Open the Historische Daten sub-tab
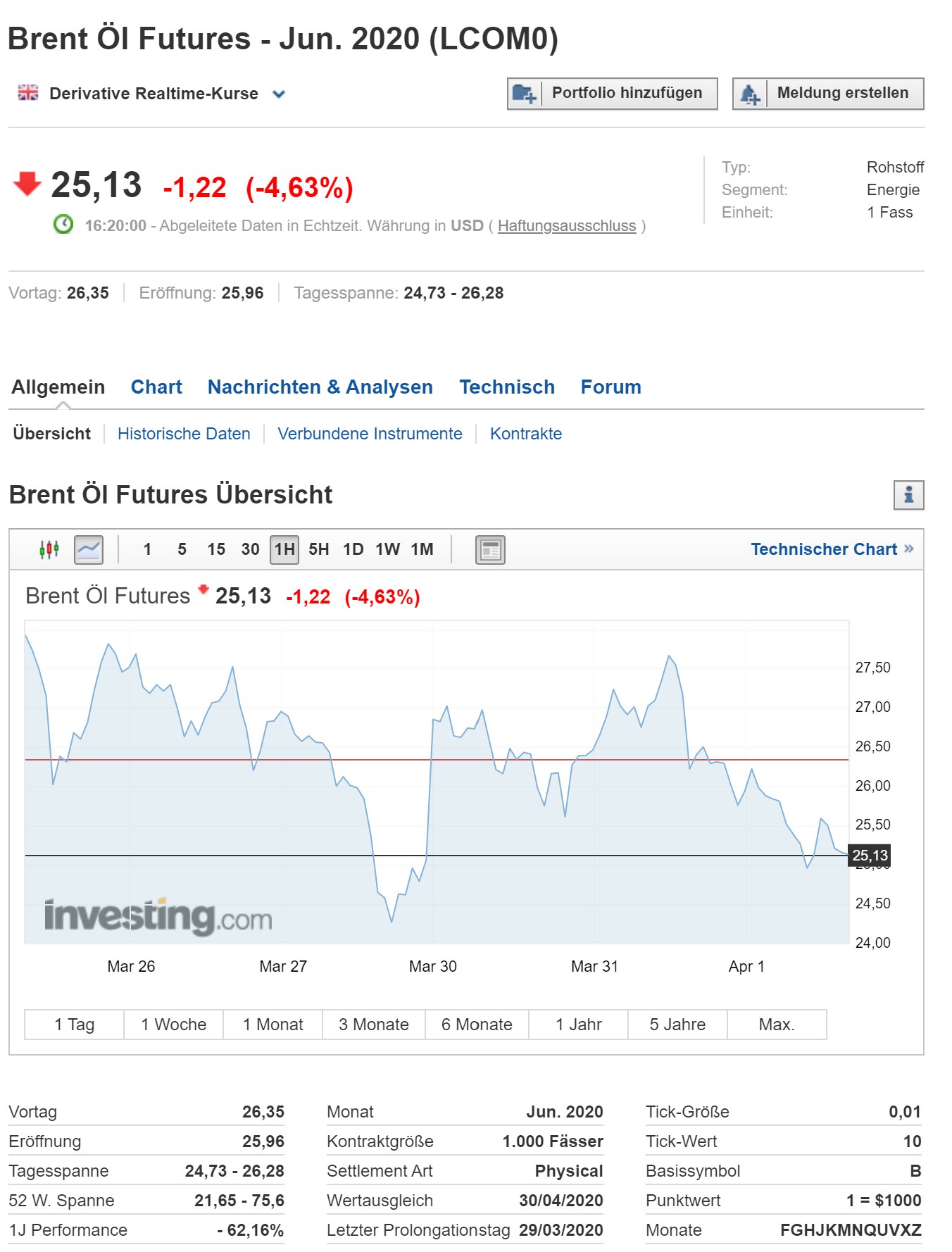 [x=184, y=434]
